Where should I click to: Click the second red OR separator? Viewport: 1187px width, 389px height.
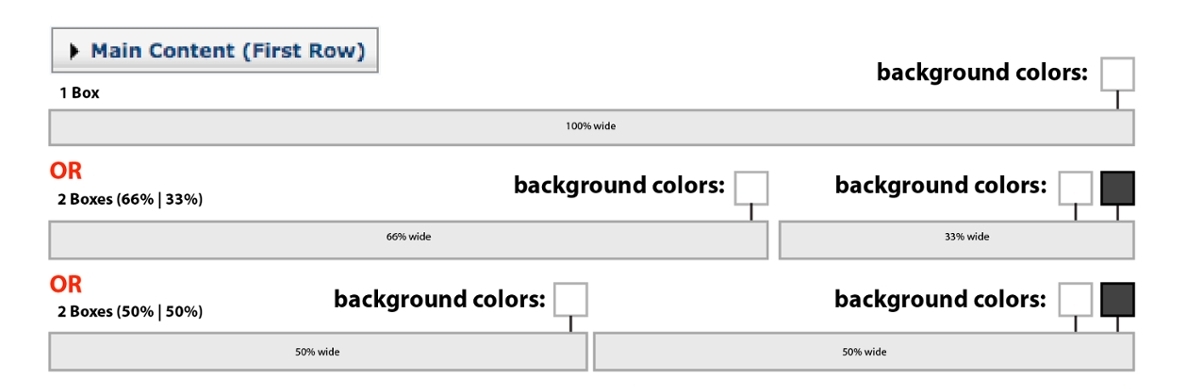[x=66, y=285]
